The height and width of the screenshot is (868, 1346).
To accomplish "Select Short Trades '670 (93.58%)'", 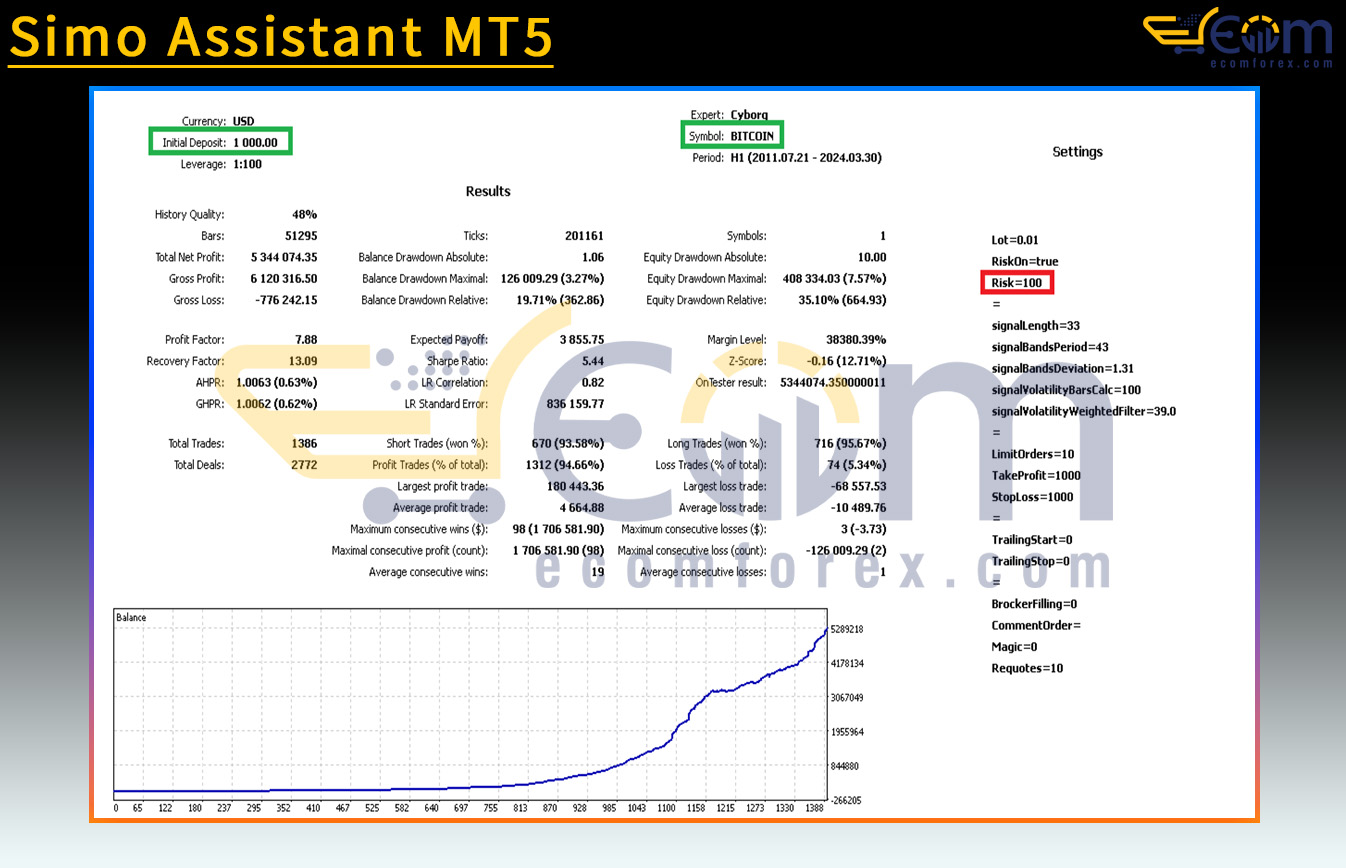I will (x=567, y=444).
